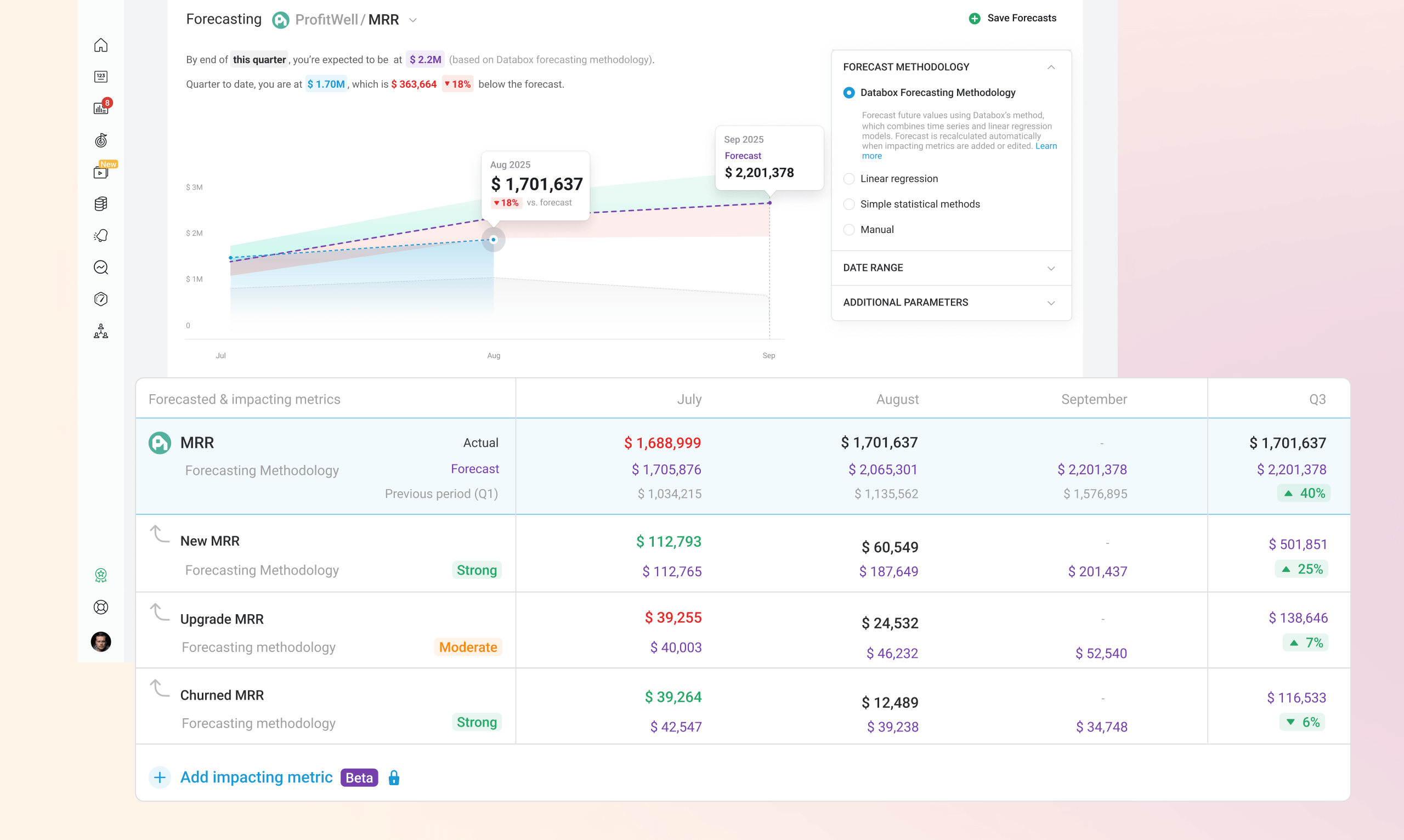Open the ProfitWell / MRR metric dropdown
1404x840 pixels.
(413, 20)
